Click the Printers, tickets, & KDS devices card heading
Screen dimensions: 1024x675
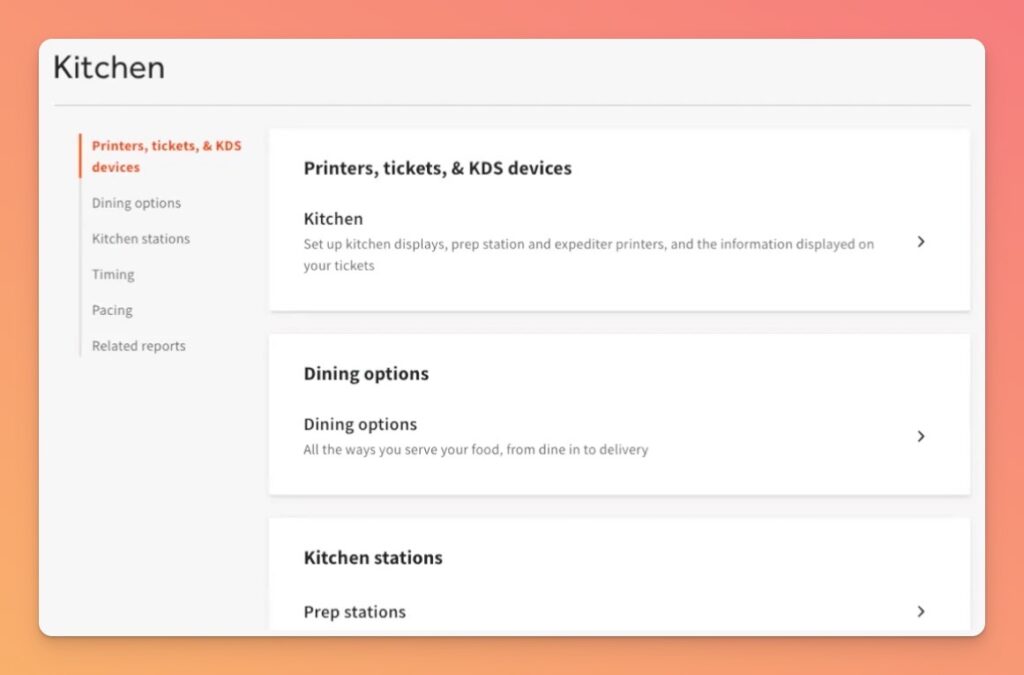pyautogui.click(x=438, y=168)
